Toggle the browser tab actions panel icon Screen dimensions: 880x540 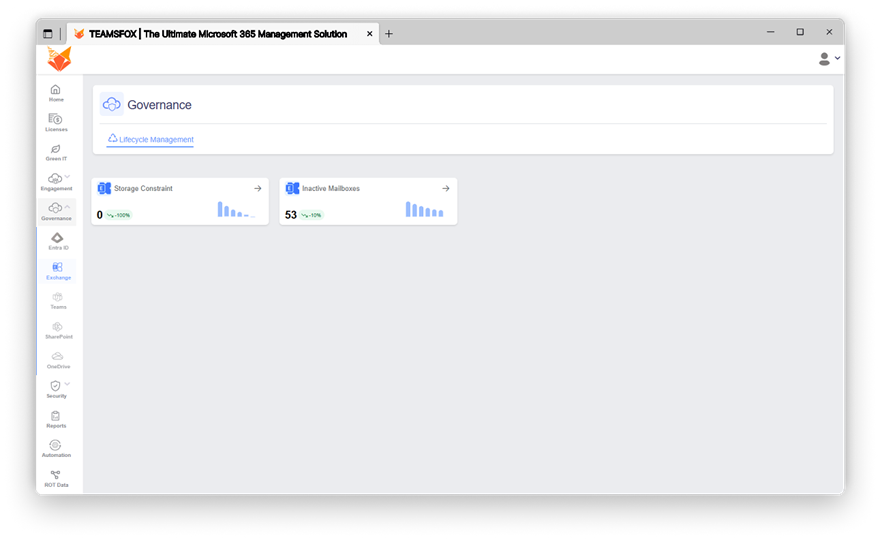click(48, 34)
